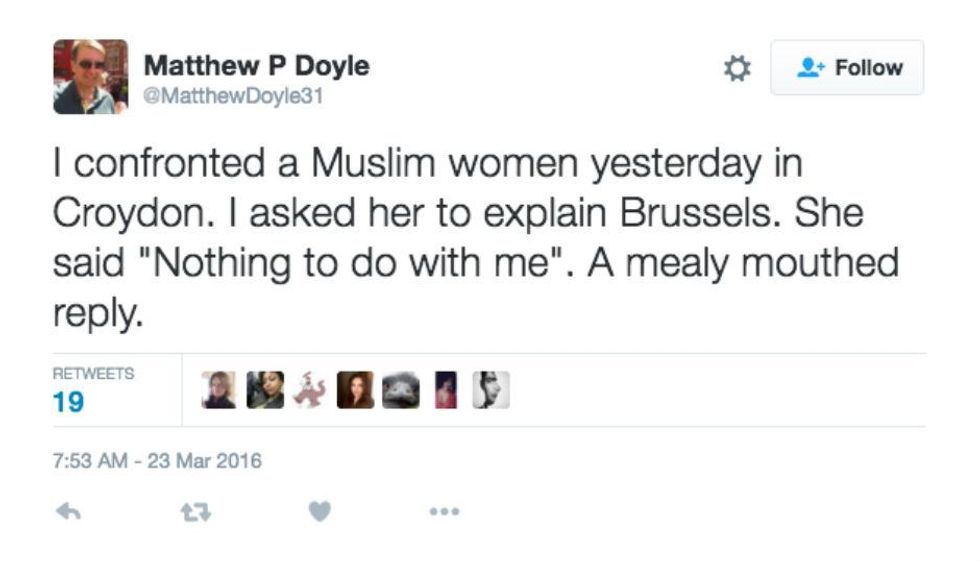Select the narrow pink-and-dark retweeter avatar
The height and width of the screenshot is (564, 980).
(446, 390)
